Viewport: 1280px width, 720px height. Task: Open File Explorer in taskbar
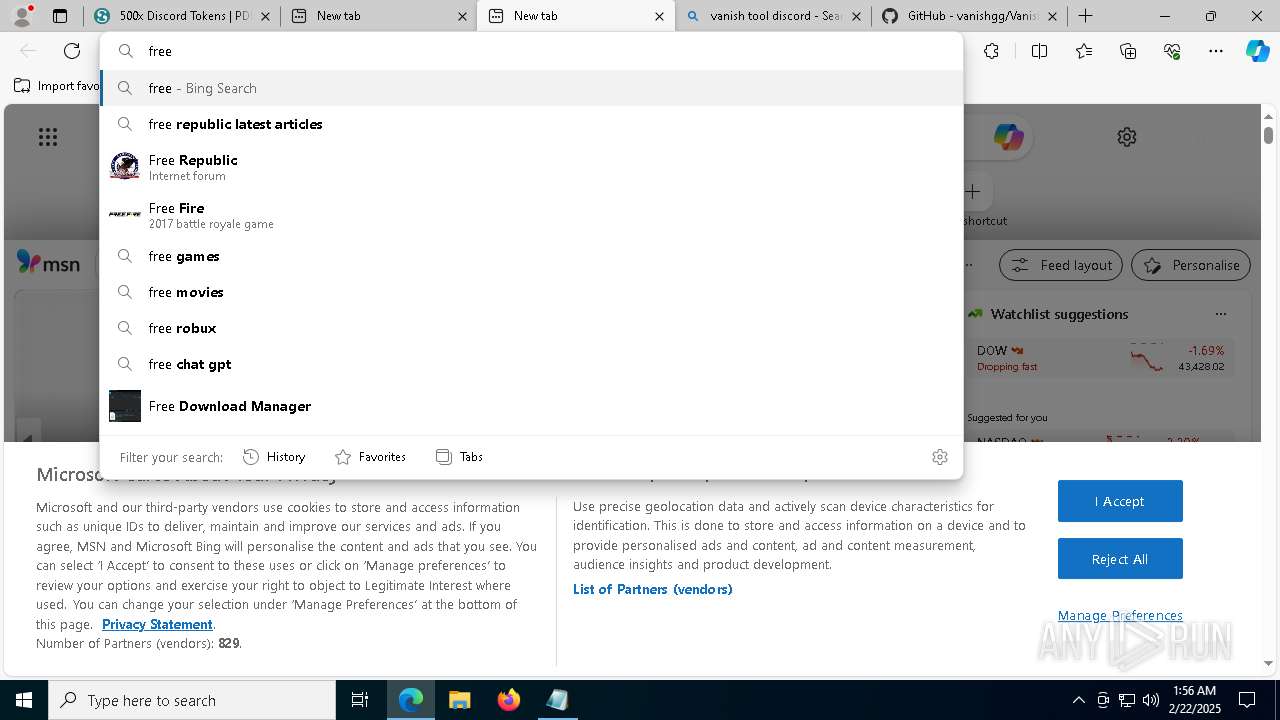click(x=459, y=700)
